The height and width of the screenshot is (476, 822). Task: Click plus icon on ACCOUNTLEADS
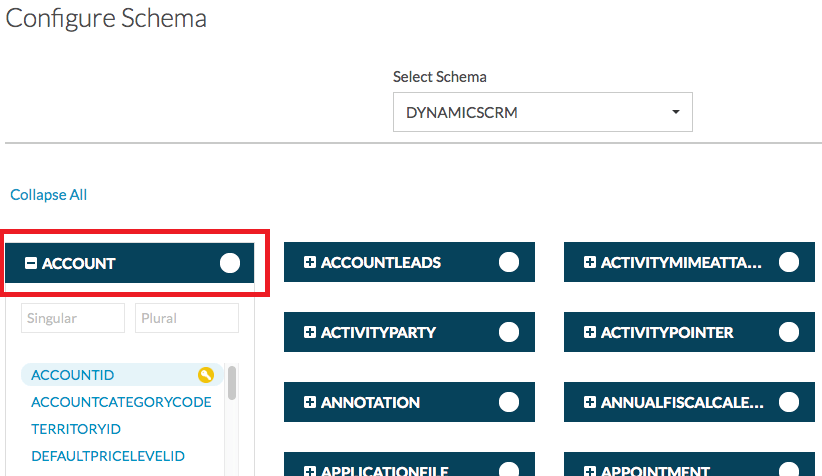pyautogui.click(x=310, y=263)
